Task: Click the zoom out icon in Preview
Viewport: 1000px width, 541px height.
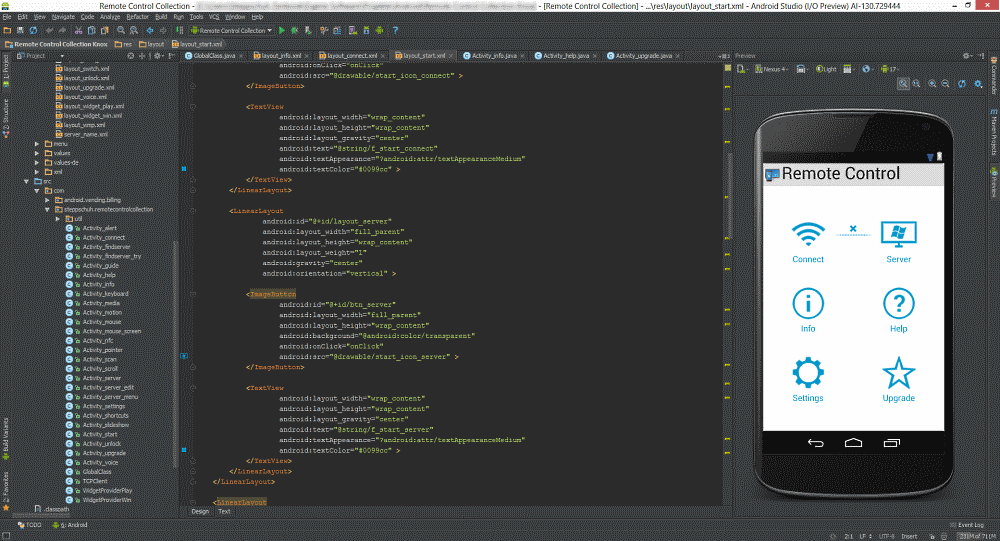Action: click(946, 84)
